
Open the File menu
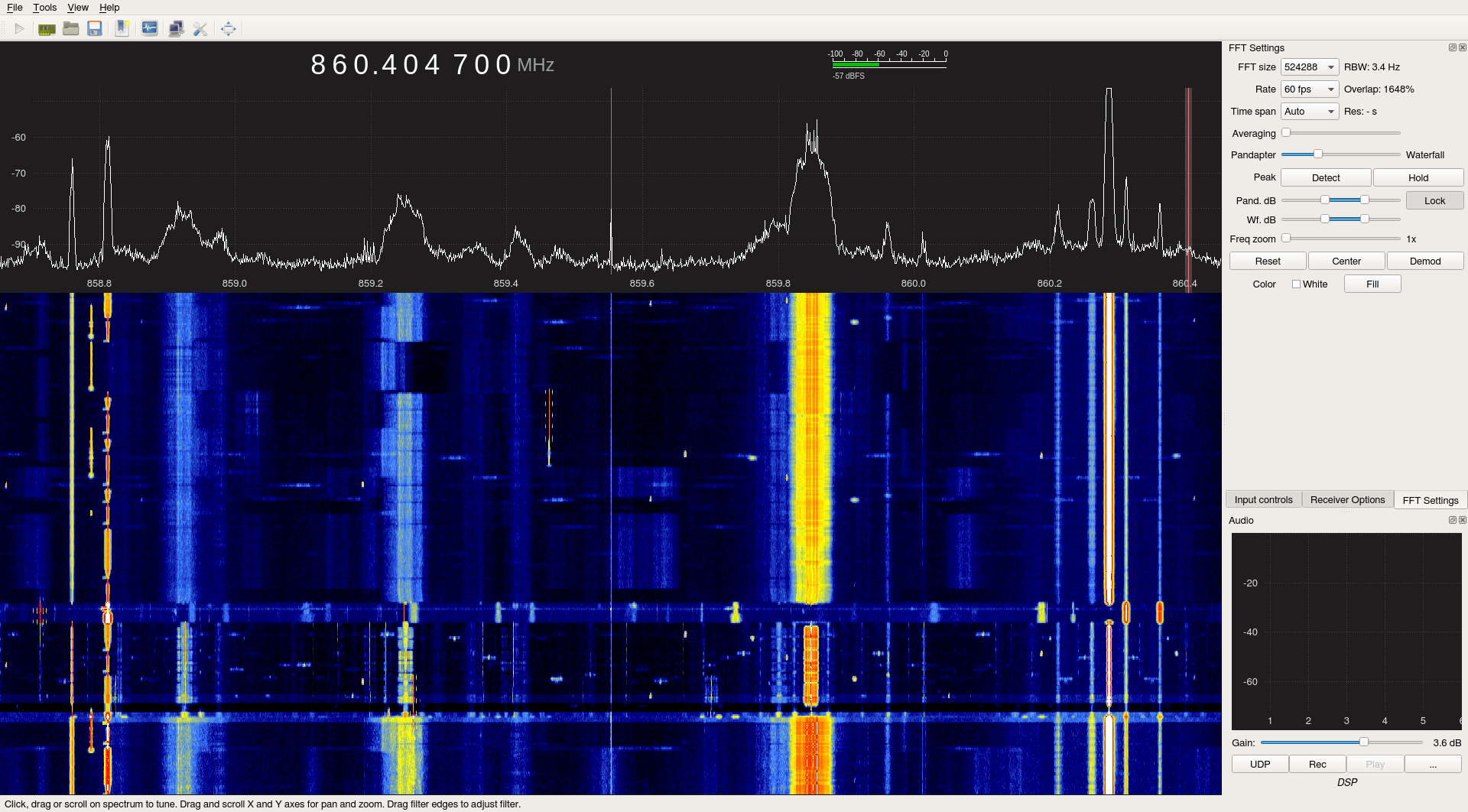click(15, 8)
